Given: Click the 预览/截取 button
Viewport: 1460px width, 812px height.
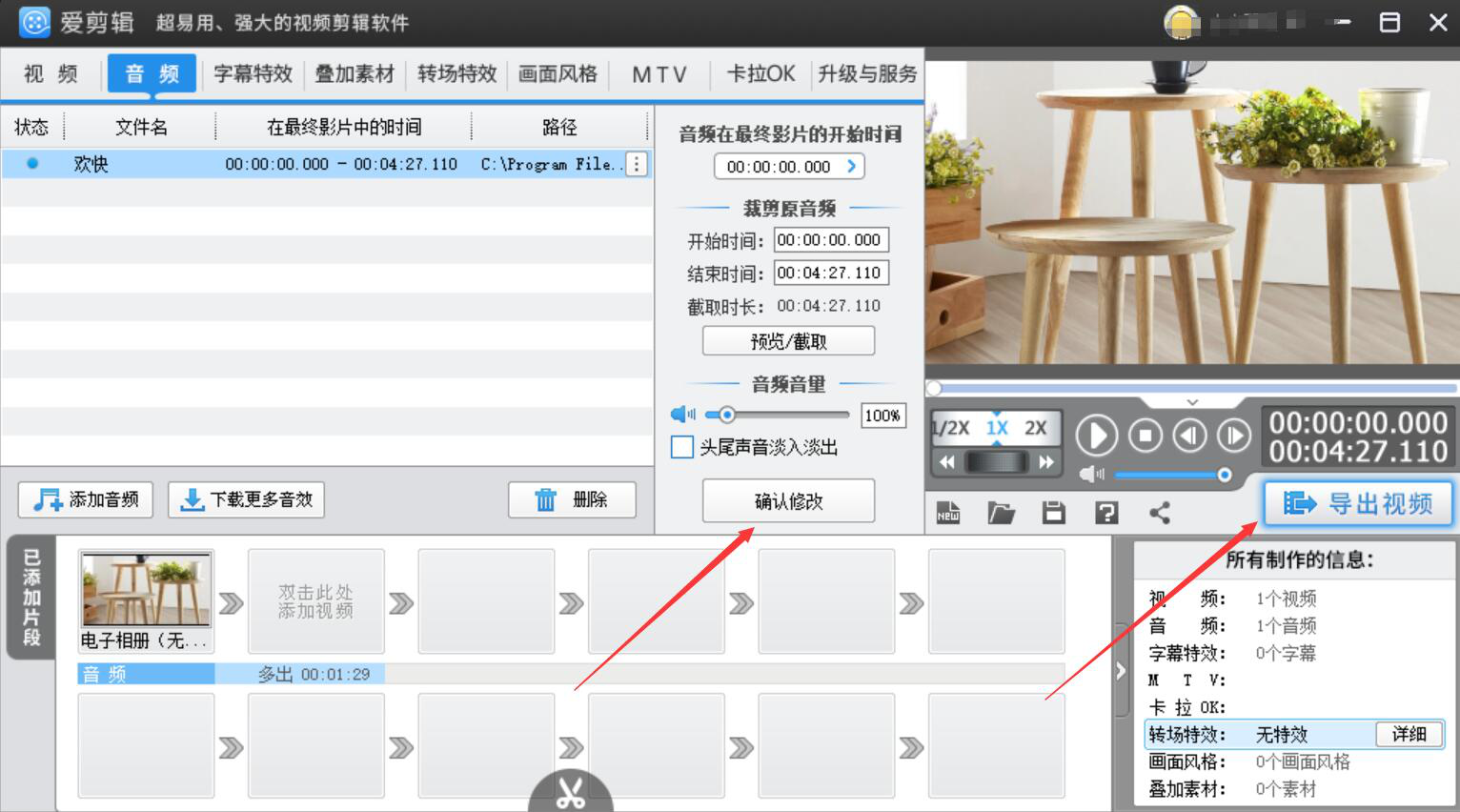Looking at the screenshot, I should click(788, 341).
